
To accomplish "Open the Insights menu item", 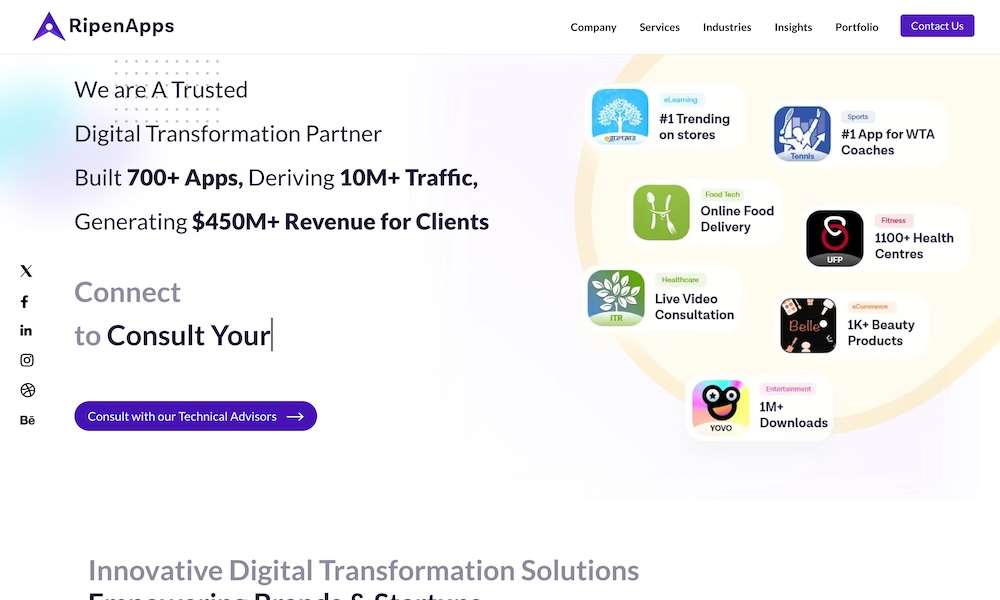I will pyautogui.click(x=793, y=27).
